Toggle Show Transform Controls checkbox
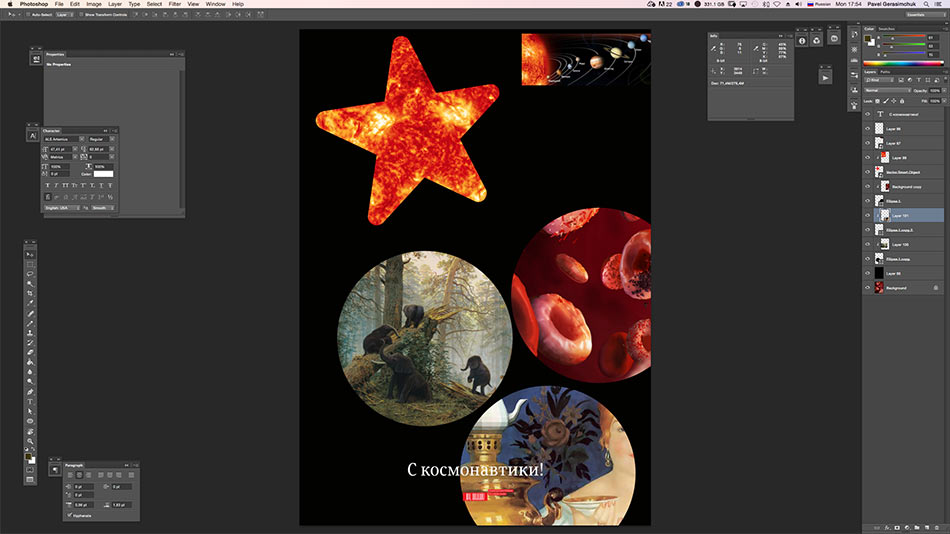Image resolution: width=950 pixels, height=534 pixels. pyautogui.click(x=81, y=15)
